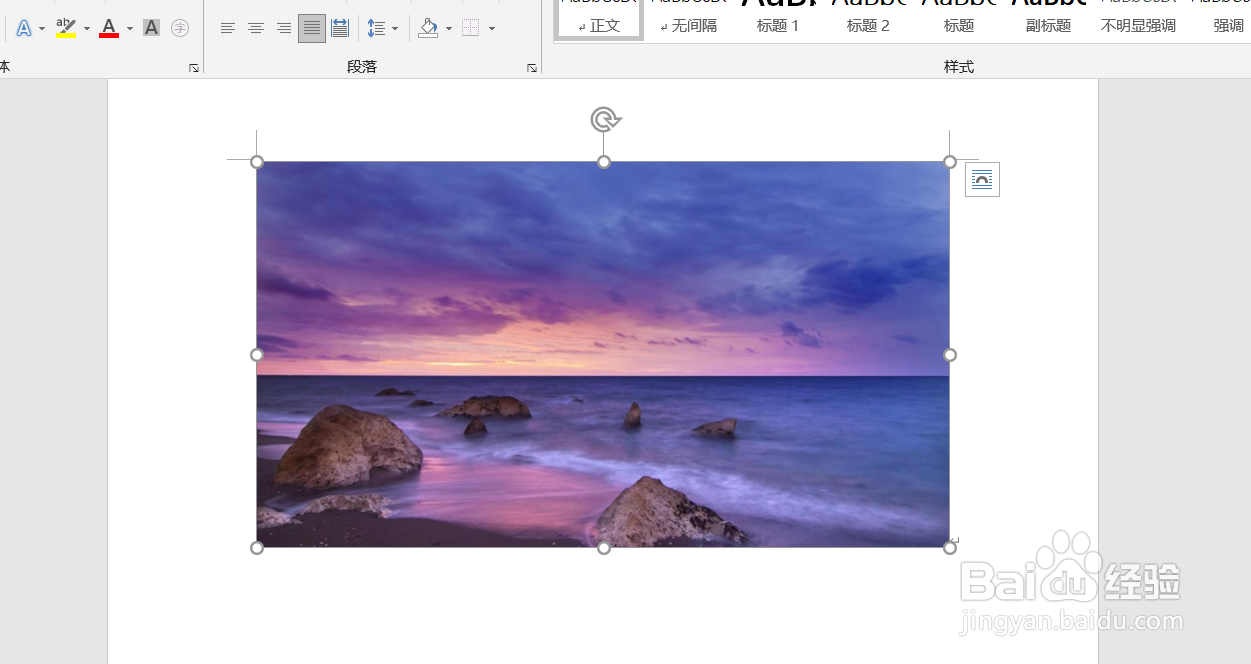Apply distributed alignment
The image size is (1251, 664).
click(340, 28)
